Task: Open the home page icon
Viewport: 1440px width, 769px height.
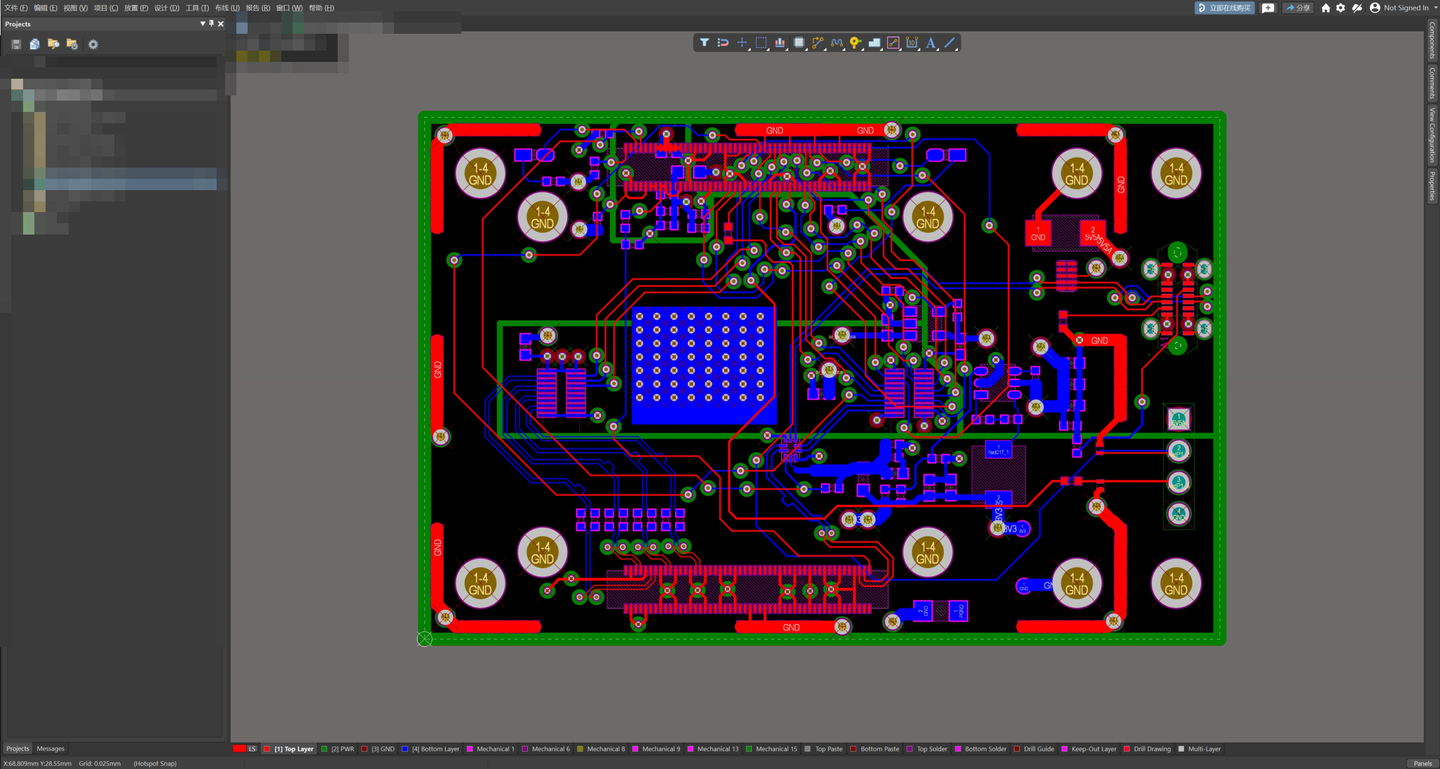Action: pyautogui.click(x=1326, y=8)
